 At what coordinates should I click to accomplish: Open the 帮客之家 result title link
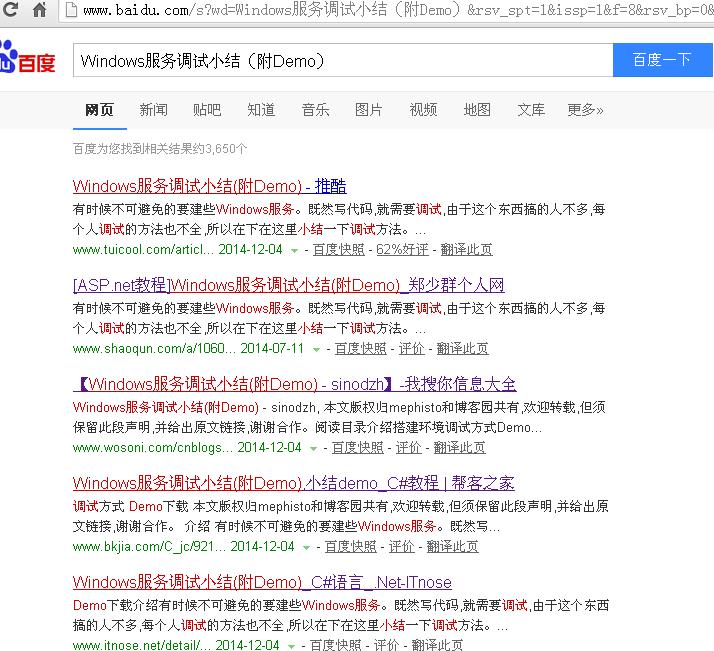(x=294, y=483)
